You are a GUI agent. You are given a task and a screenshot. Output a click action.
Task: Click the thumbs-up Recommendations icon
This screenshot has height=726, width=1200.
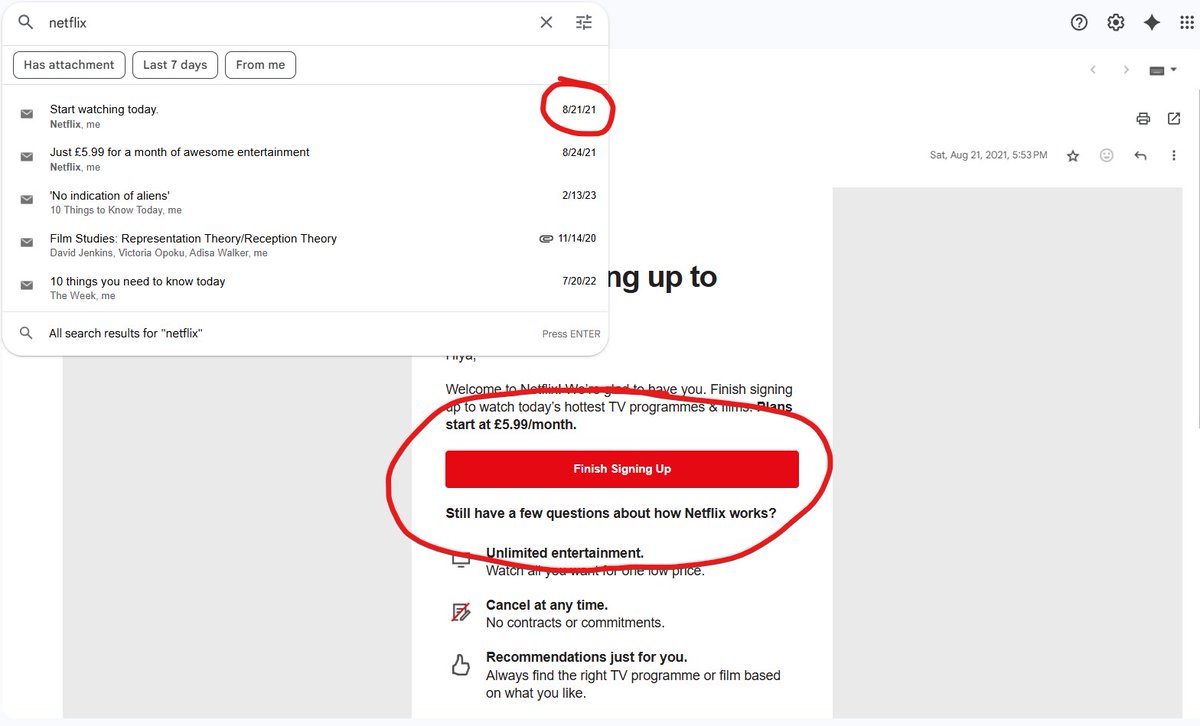tap(461, 665)
